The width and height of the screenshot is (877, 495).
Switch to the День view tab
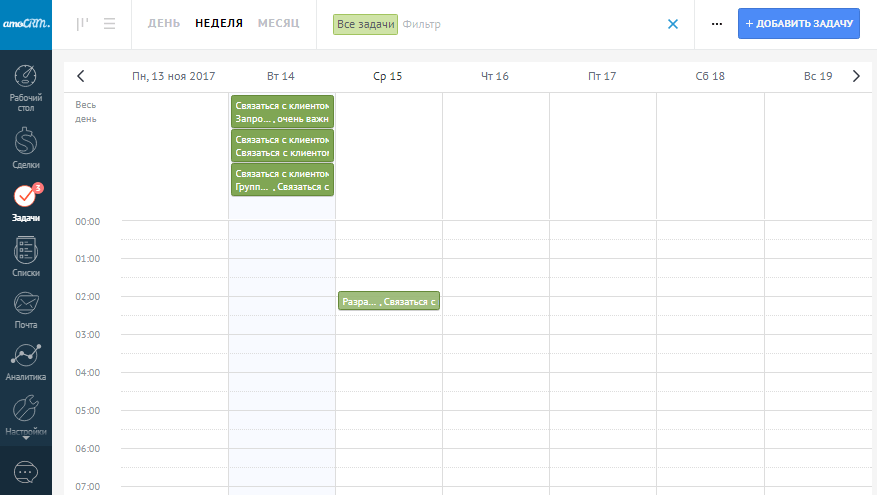coord(164,24)
